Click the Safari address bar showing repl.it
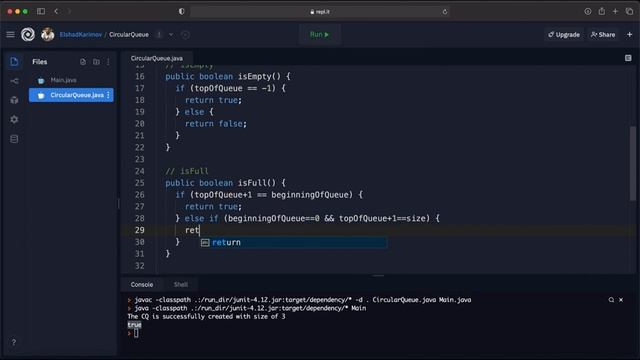This screenshot has width=640, height=360. [320, 12]
